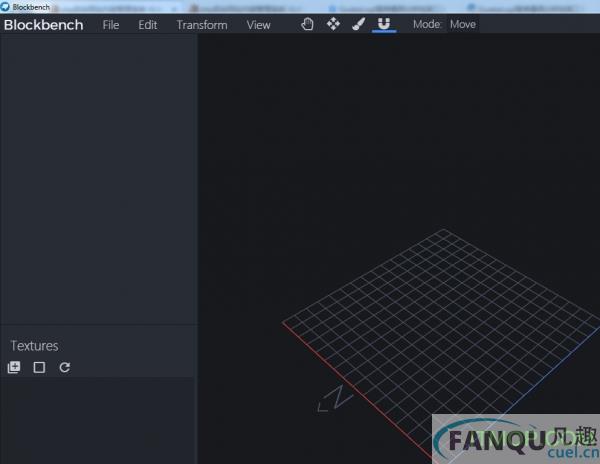
Task: Click the FANQU watermark logo
Action: (x=515, y=440)
